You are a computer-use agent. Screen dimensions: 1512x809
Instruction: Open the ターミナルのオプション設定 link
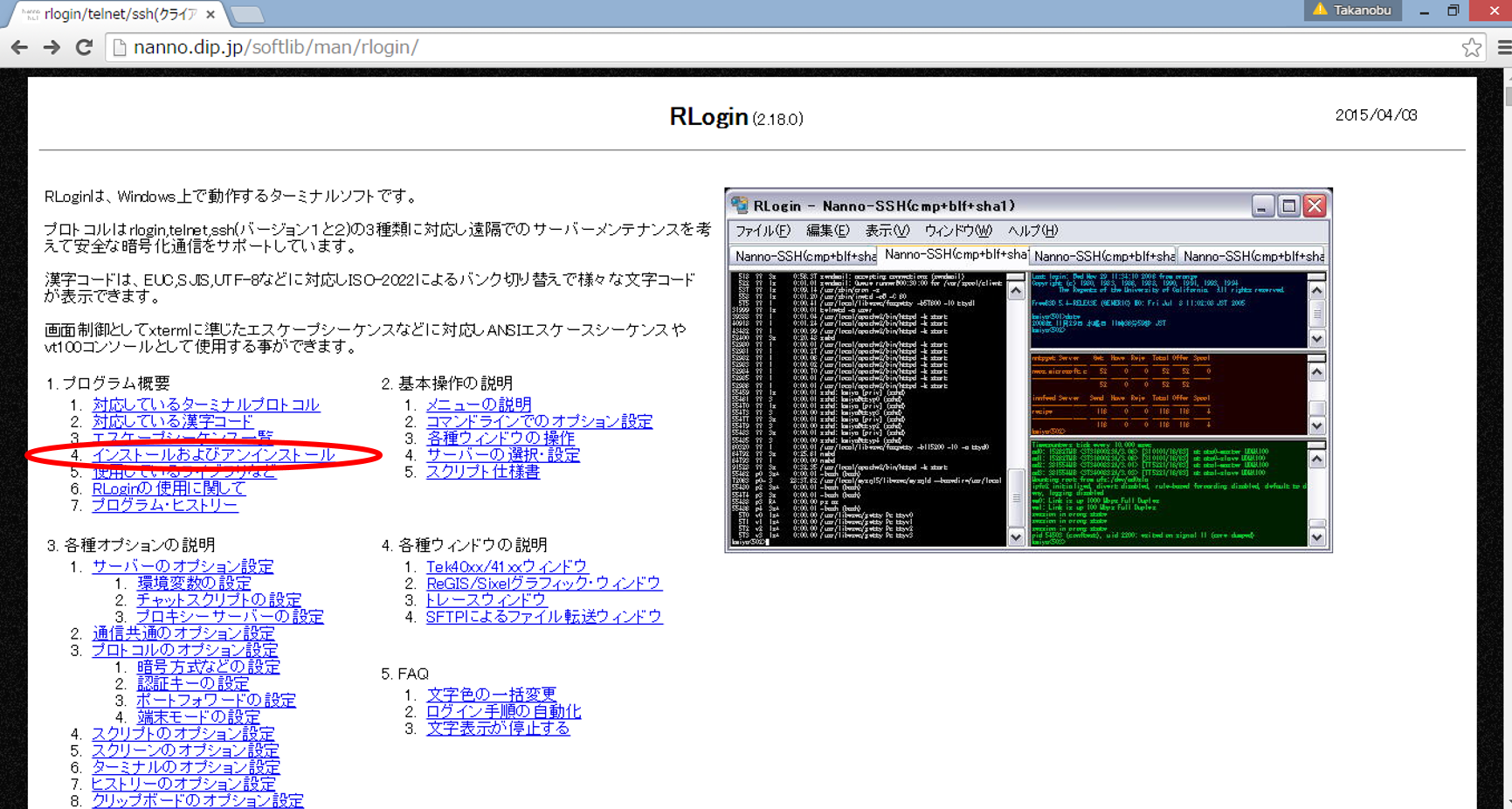(186, 767)
